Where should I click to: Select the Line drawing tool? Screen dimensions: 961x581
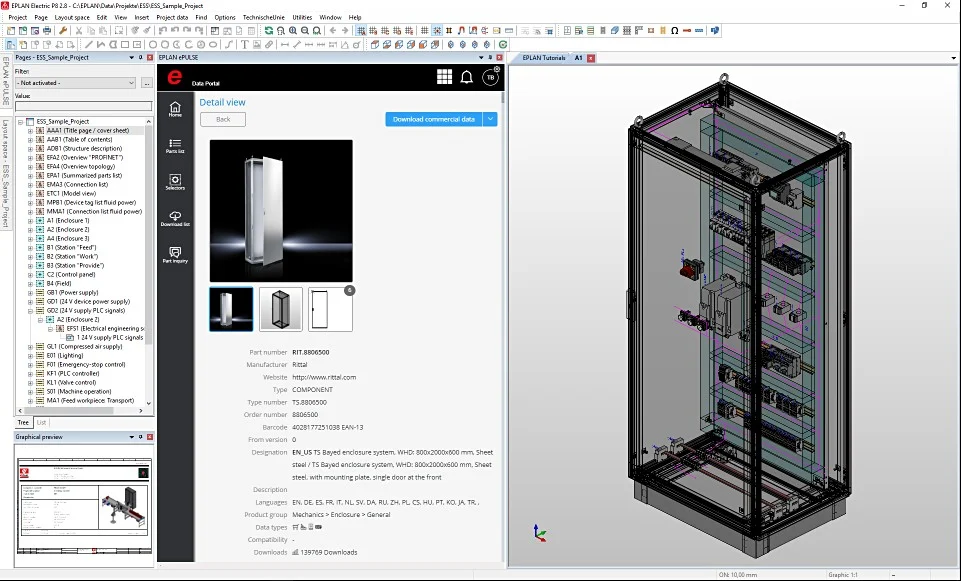89,45
